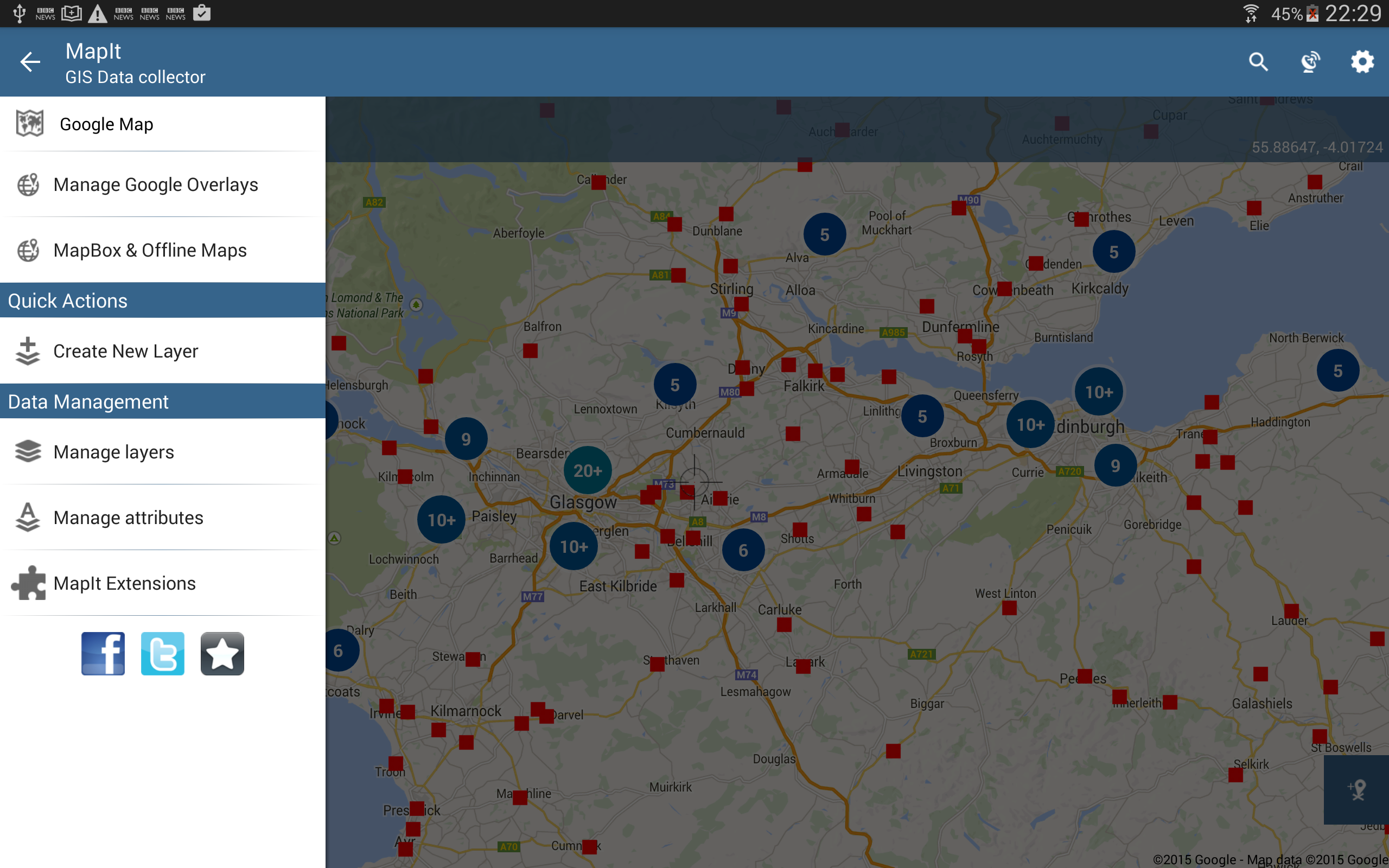Select Google Map in the drawer
The width and height of the screenshot is (1389, 868).
pyautogui.click(x=162, y=124)
